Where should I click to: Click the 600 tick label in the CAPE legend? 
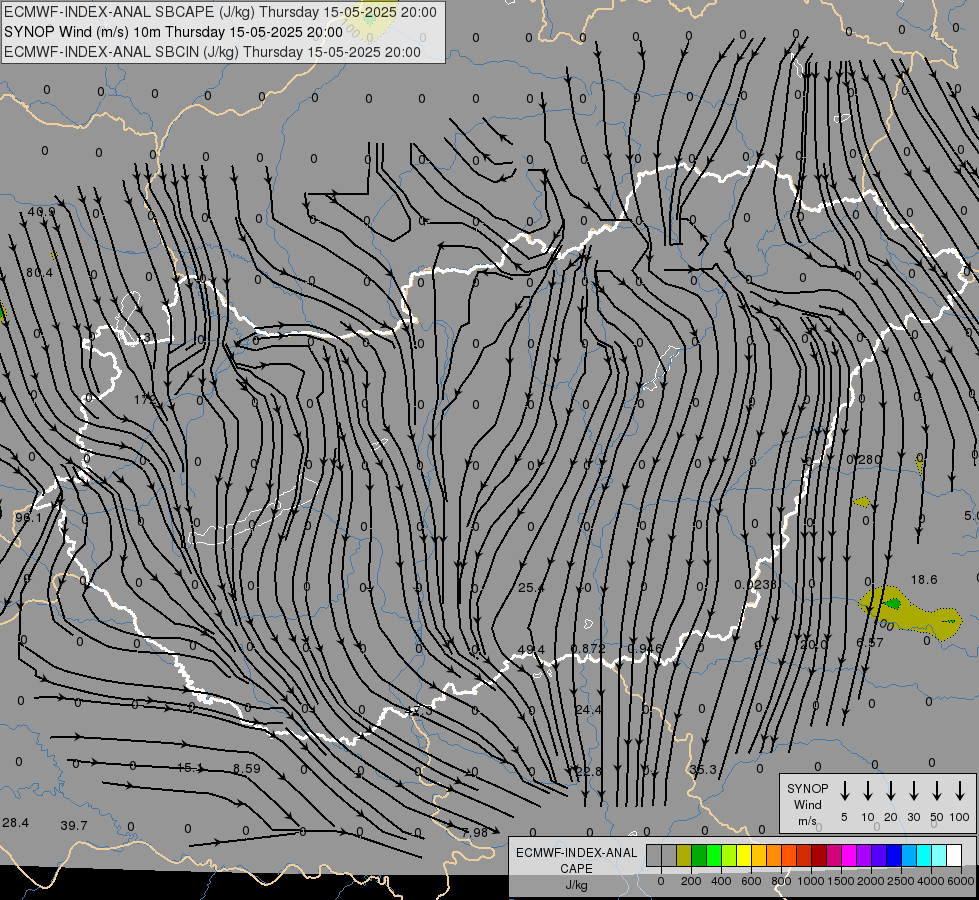[751, 881]
